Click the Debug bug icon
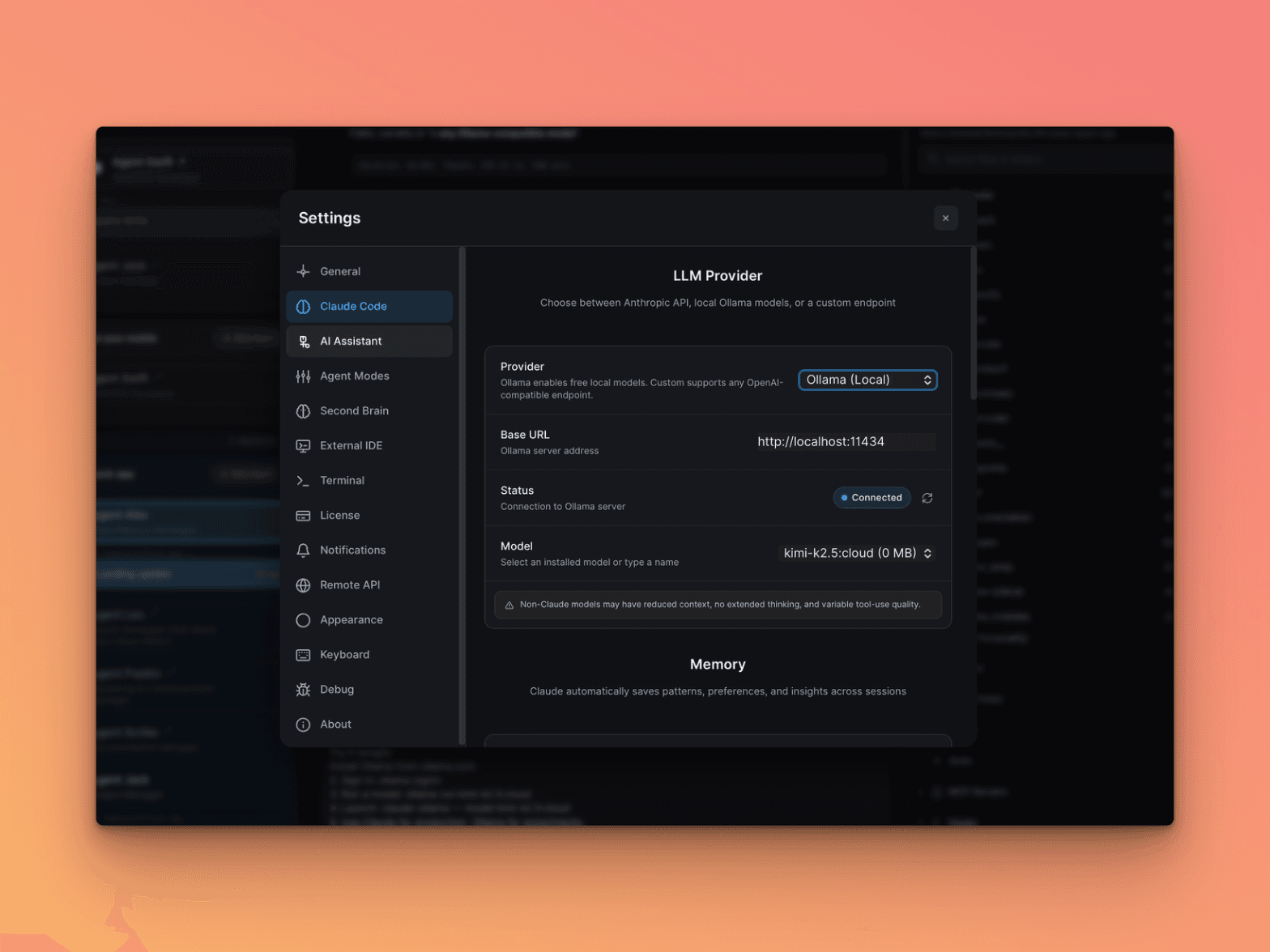This screenshot has height=952, width=1270. click(303, 690)
